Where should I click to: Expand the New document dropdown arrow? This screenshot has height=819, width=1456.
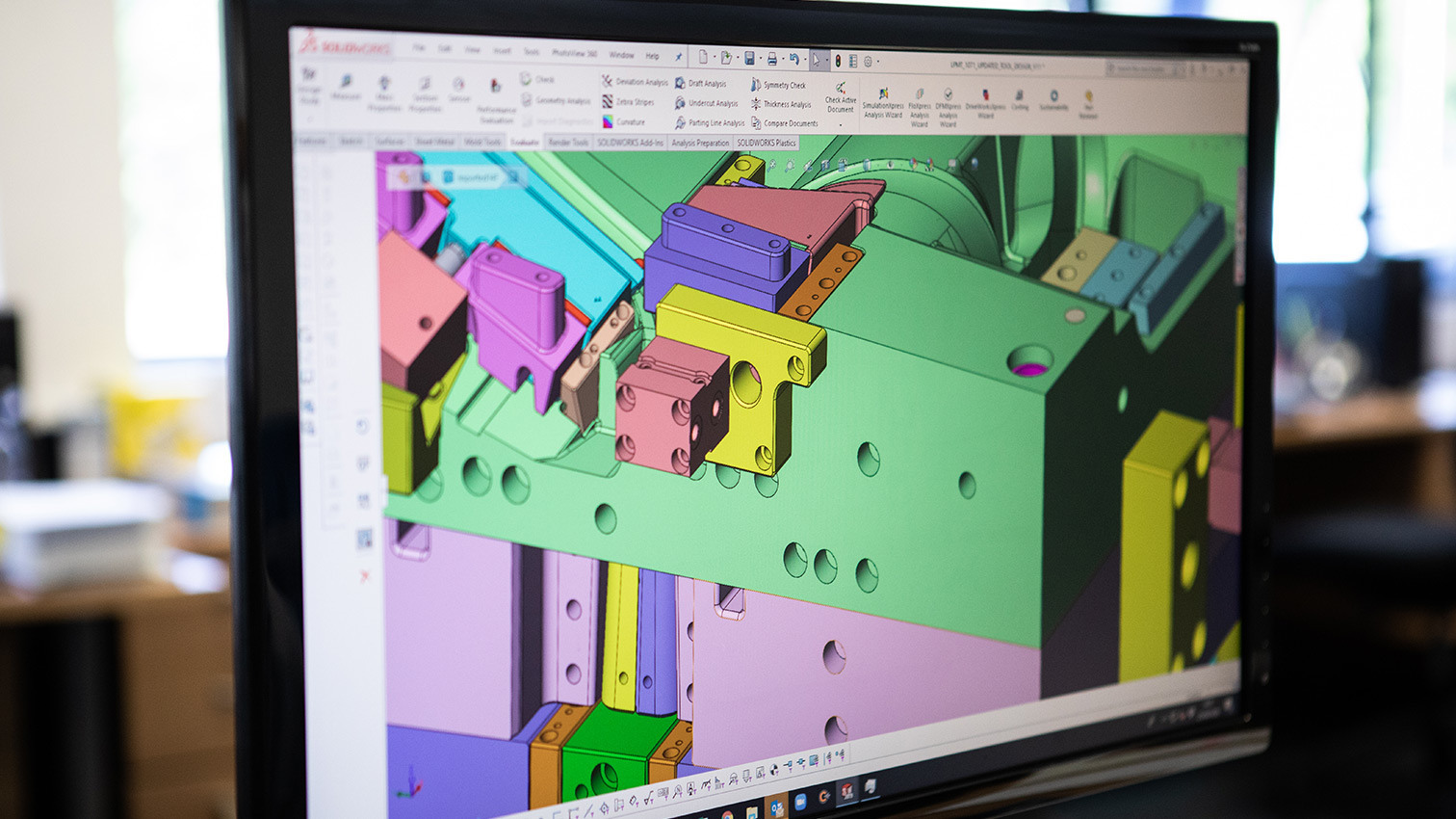coord(714,58)
